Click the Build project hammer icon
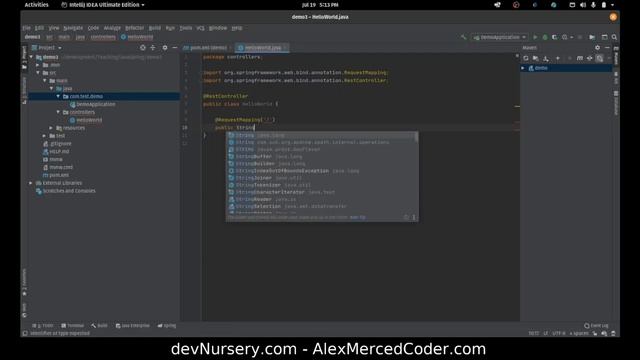 (x=463, y=37)
